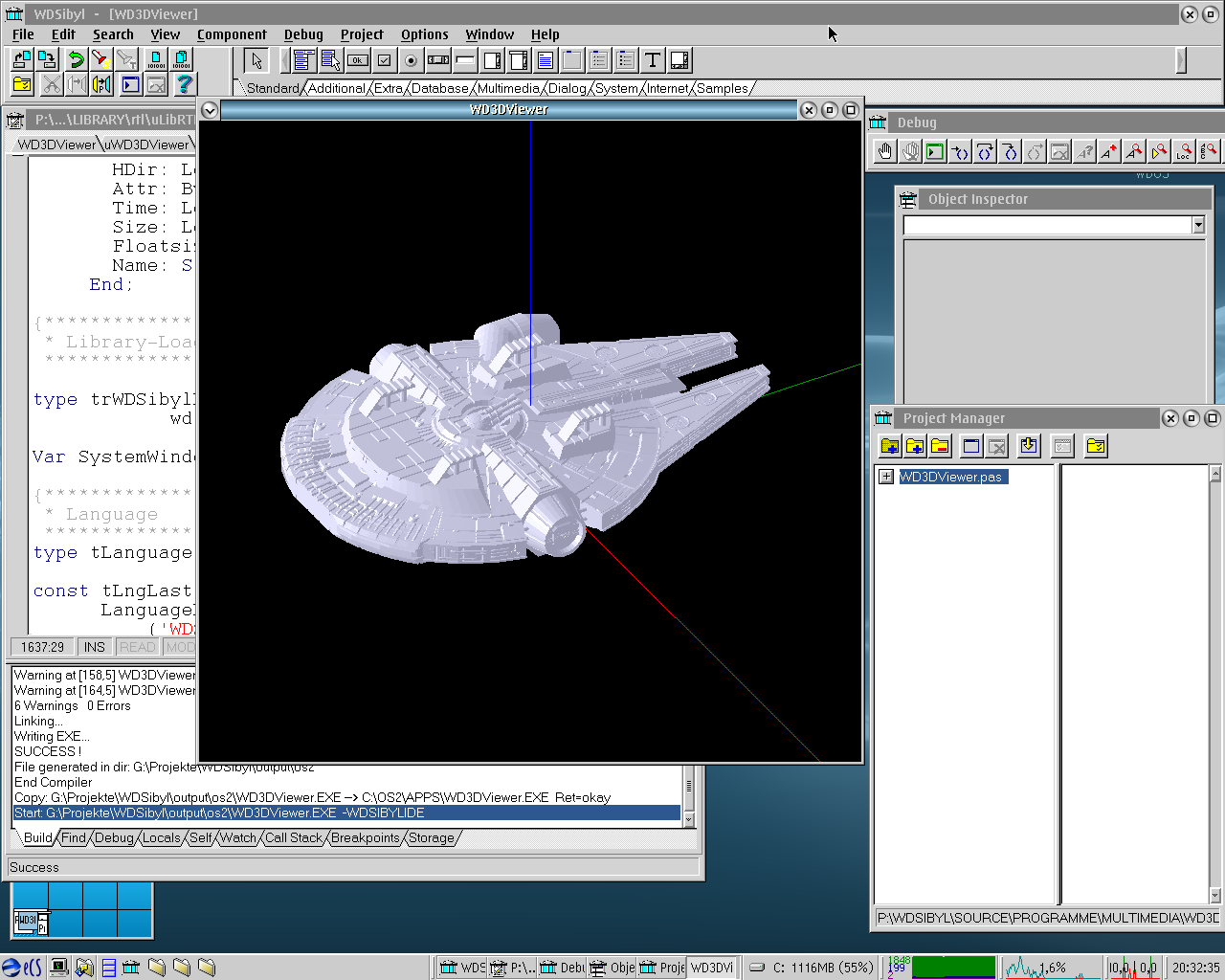Click the run program window toolbar icon
Screen dimensions: 1225x980
tap(131, 84)
